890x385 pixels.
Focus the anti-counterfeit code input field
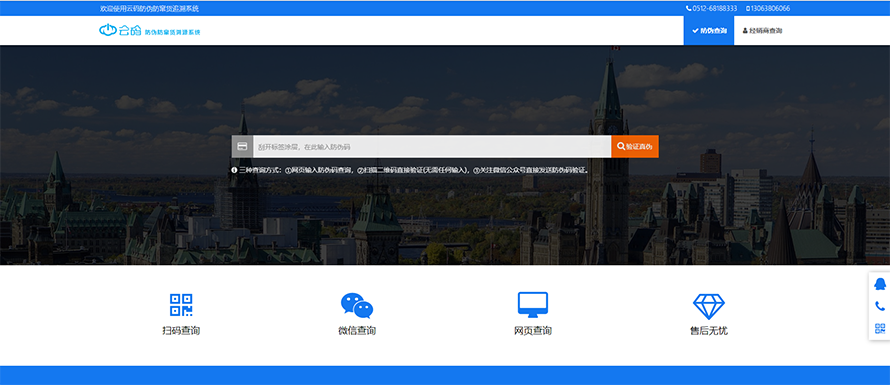coord(432,147)
